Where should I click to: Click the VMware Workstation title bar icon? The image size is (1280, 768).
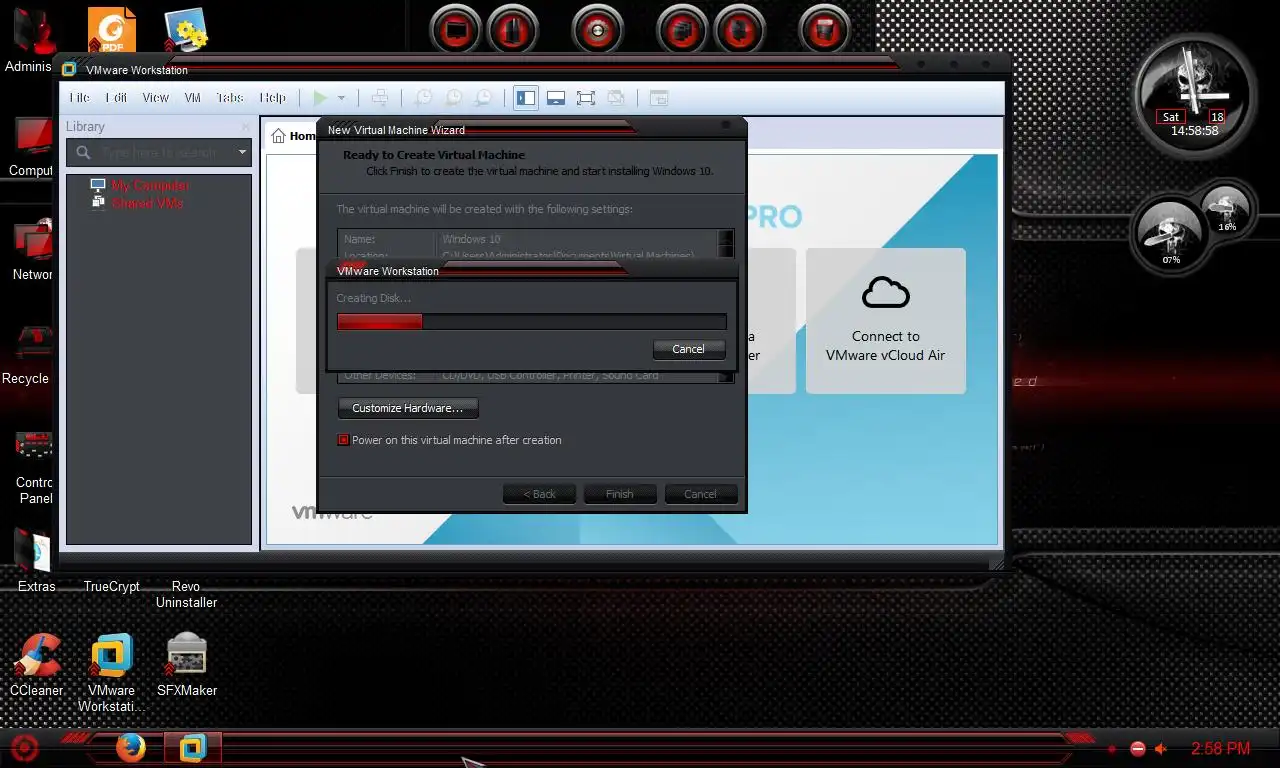[69, 70]
